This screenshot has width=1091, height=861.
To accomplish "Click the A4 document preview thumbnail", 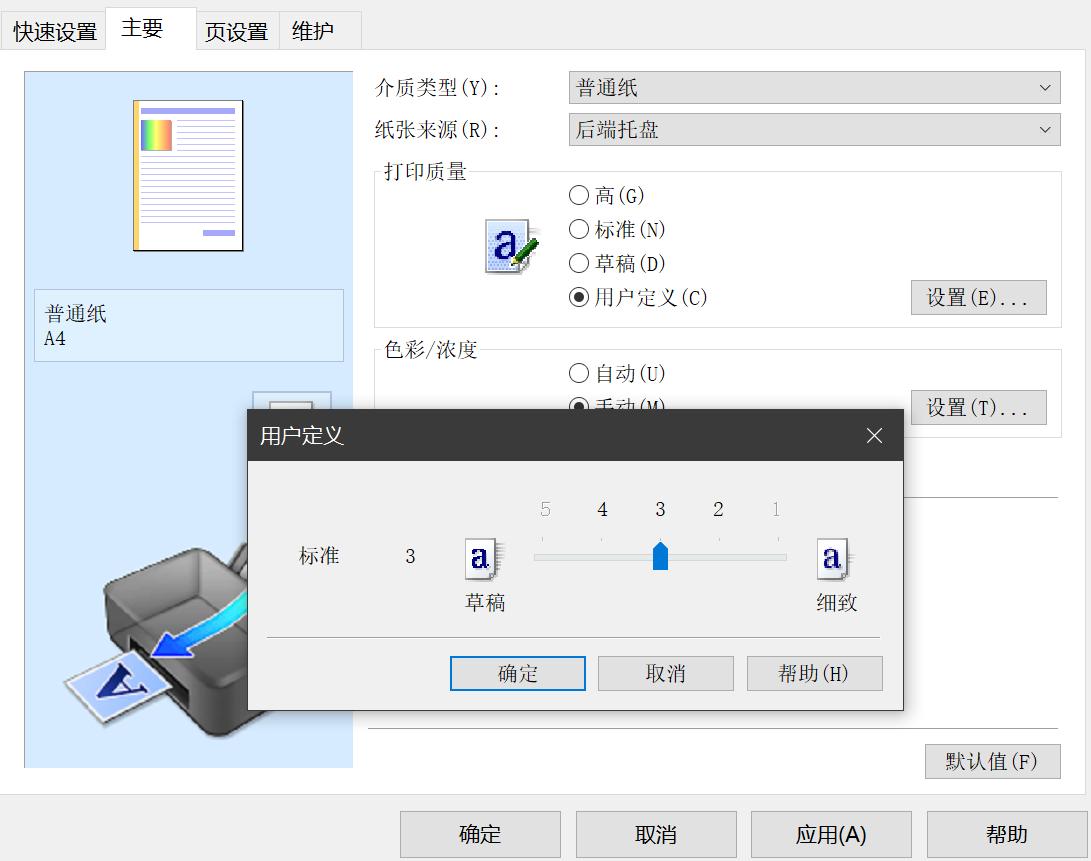I will [x=186, y=175].
